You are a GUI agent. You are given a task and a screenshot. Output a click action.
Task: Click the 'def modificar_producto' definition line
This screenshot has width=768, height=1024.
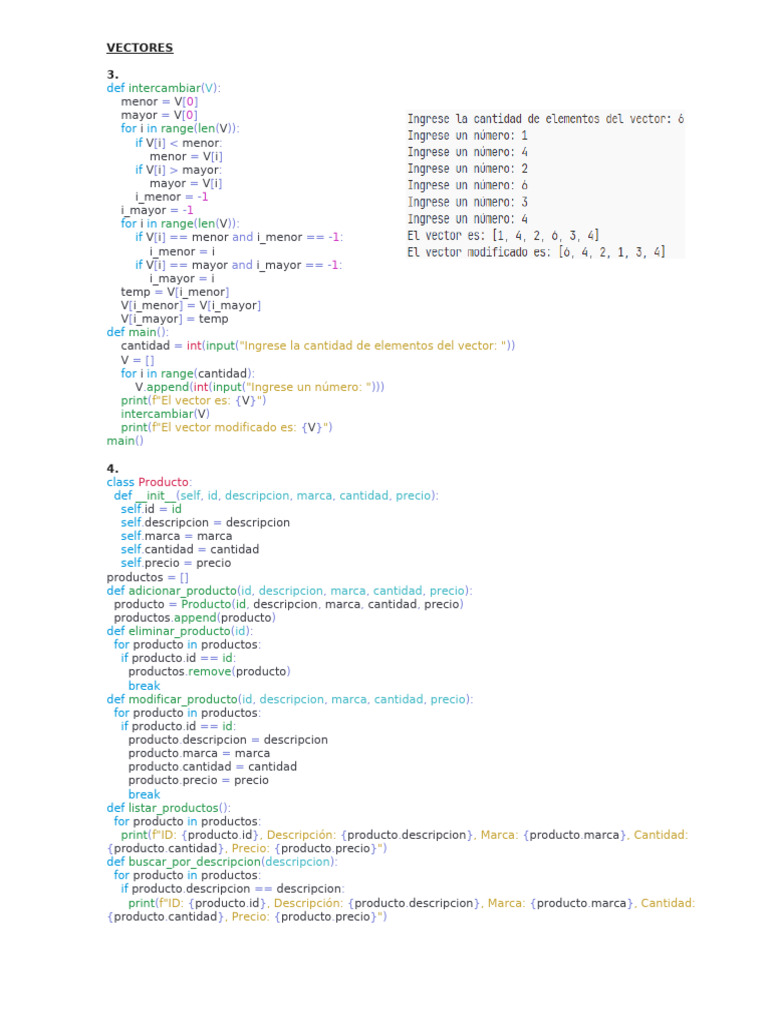290,699
